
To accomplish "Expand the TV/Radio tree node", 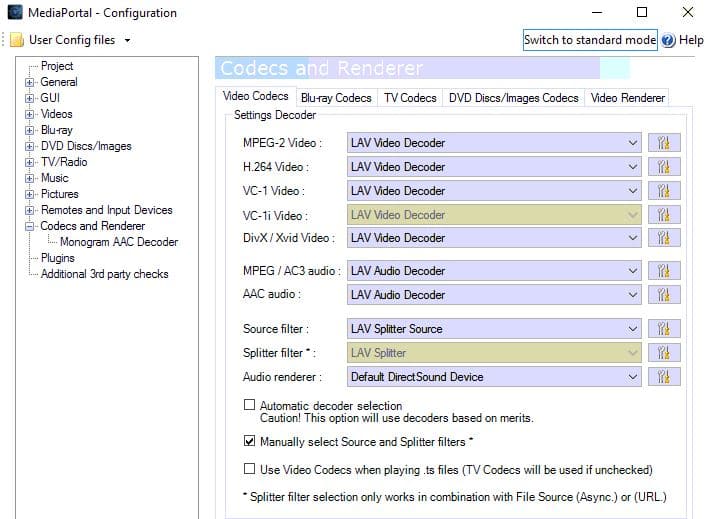I will pos(29,162).
